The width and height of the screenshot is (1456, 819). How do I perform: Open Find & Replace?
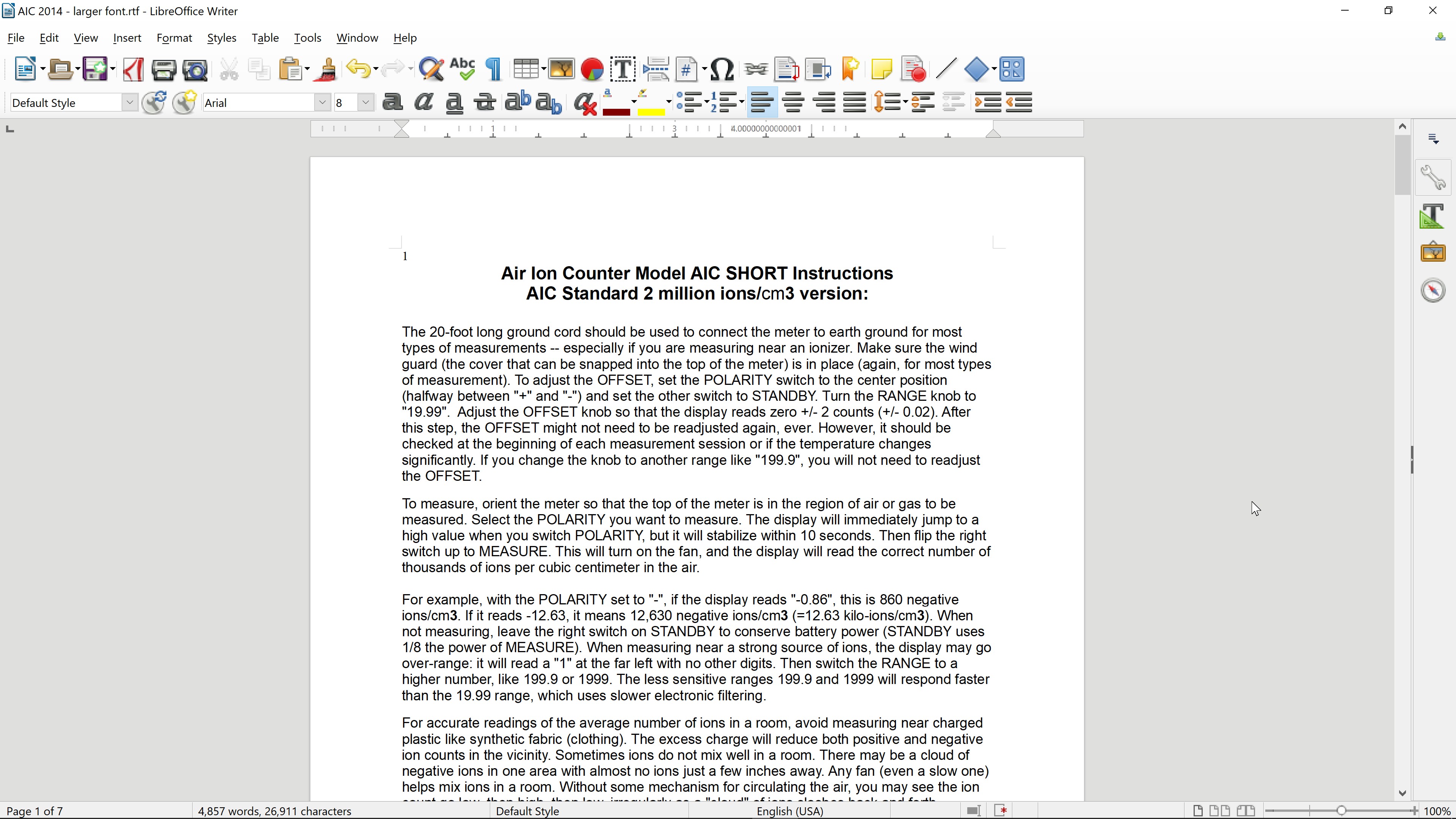point(432,69)
